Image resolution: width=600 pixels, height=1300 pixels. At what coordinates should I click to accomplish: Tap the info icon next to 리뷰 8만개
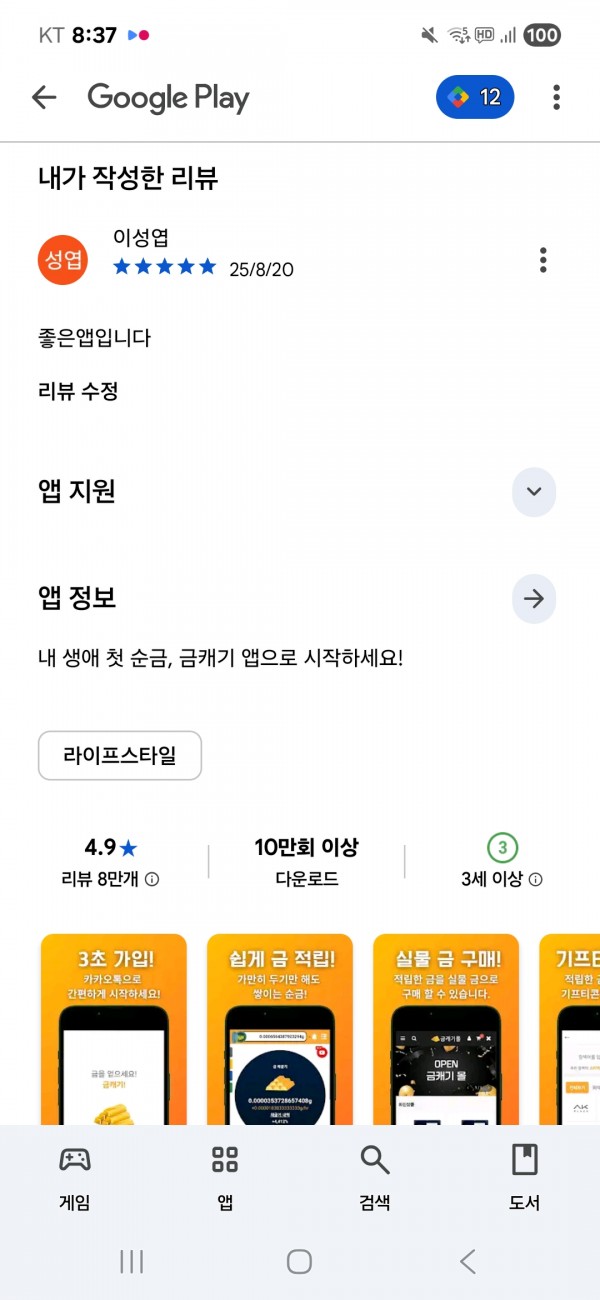point(152,880)
